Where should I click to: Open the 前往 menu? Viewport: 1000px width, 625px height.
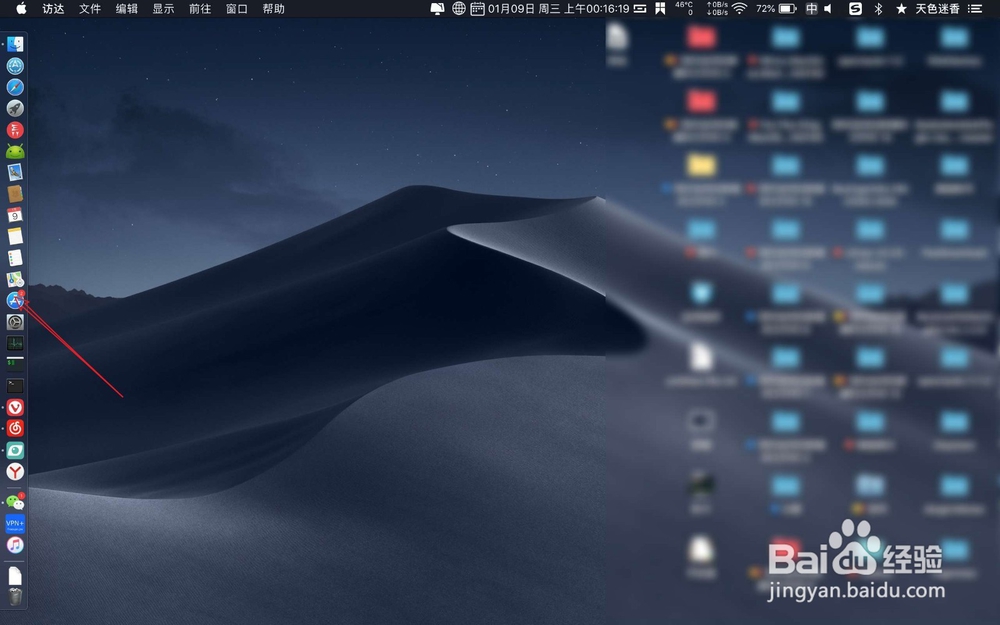coord(200,8)
